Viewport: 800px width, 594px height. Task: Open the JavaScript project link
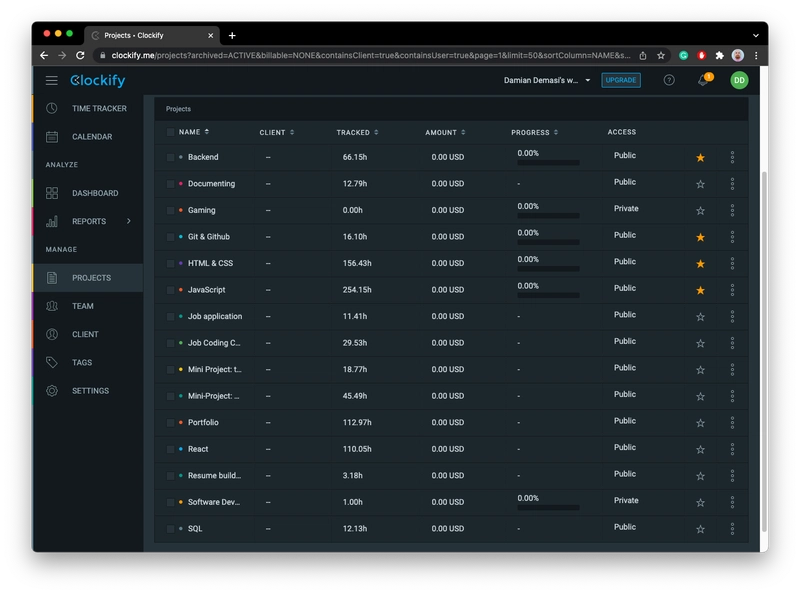206,290
